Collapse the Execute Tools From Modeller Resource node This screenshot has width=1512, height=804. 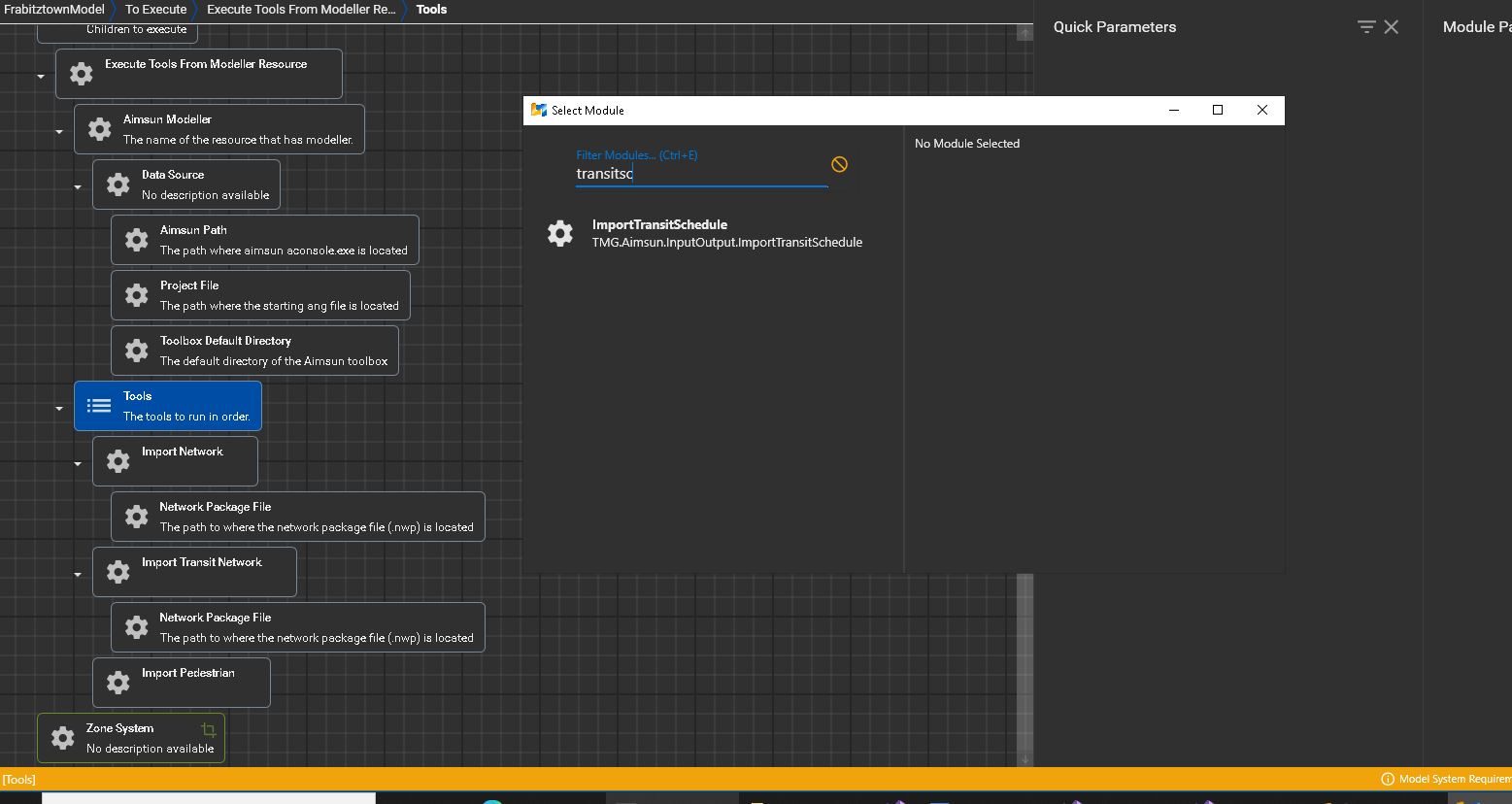click(40, 75)
